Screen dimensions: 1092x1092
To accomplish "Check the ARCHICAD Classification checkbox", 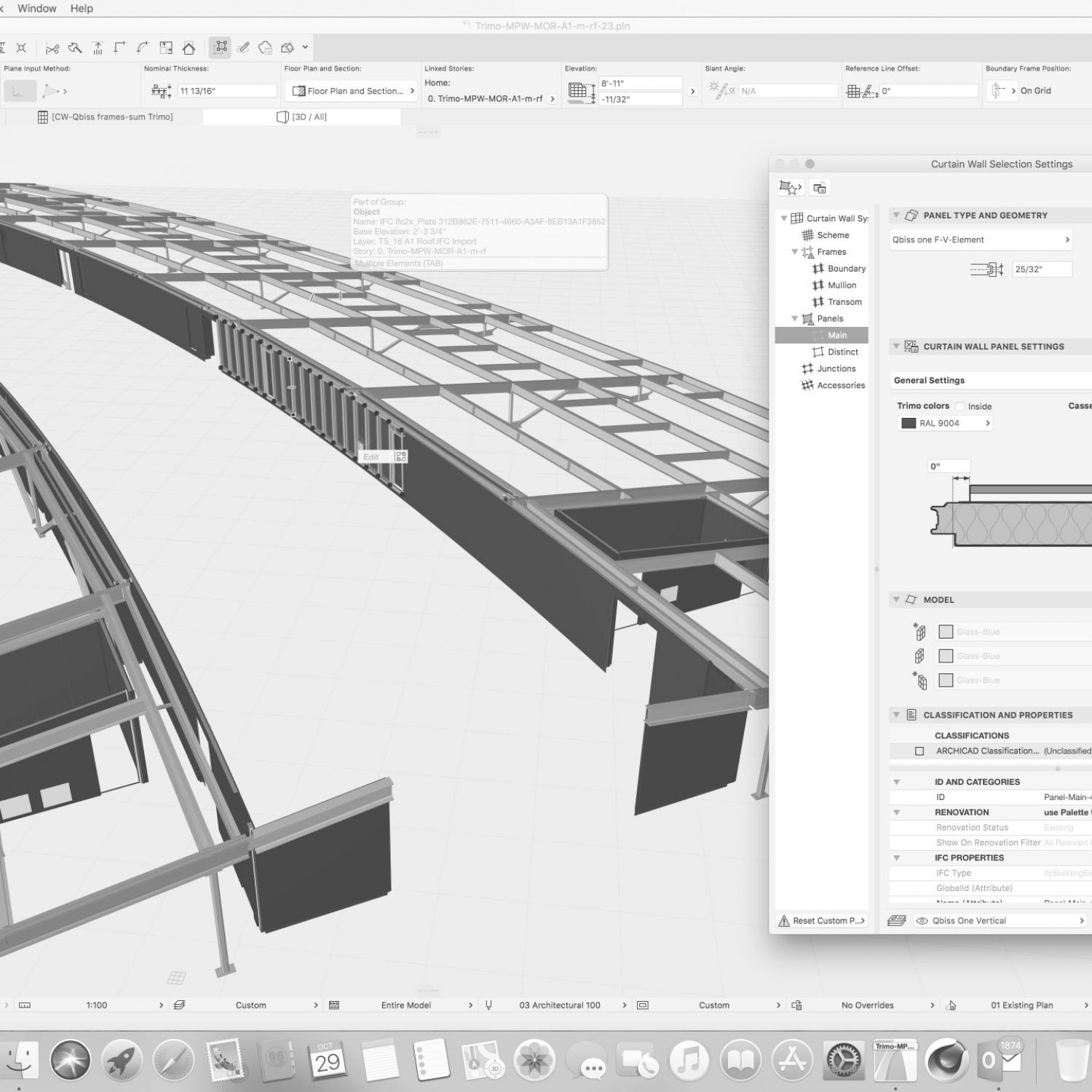I will [919, 751].
